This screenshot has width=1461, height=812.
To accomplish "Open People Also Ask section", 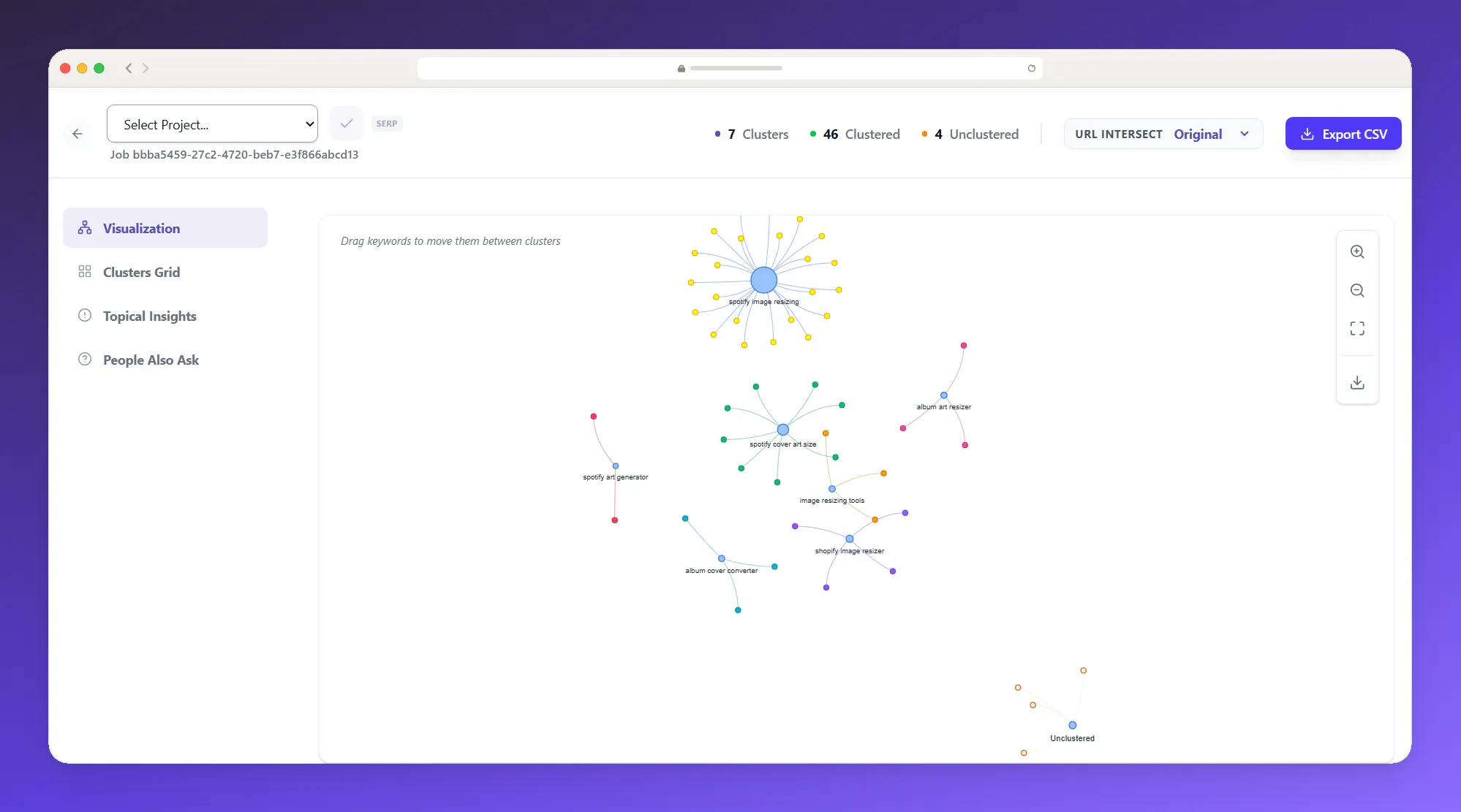I will pyautogui.click(x=165, y=360).
